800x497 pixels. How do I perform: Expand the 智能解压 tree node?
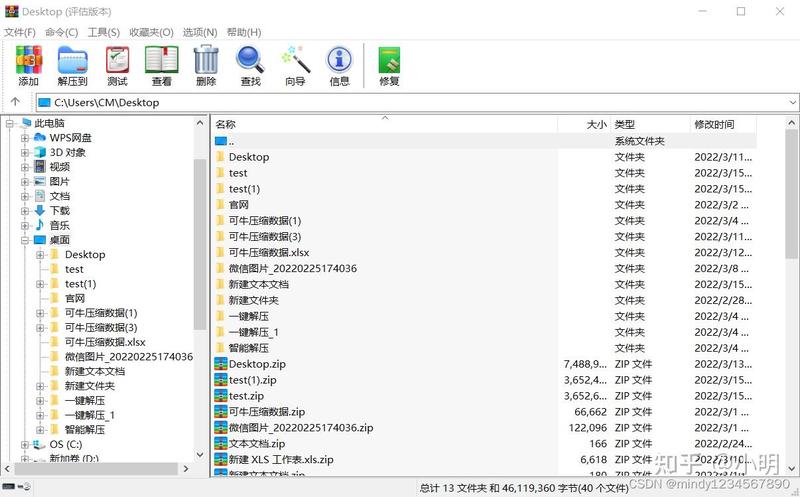tap(40, 430)
